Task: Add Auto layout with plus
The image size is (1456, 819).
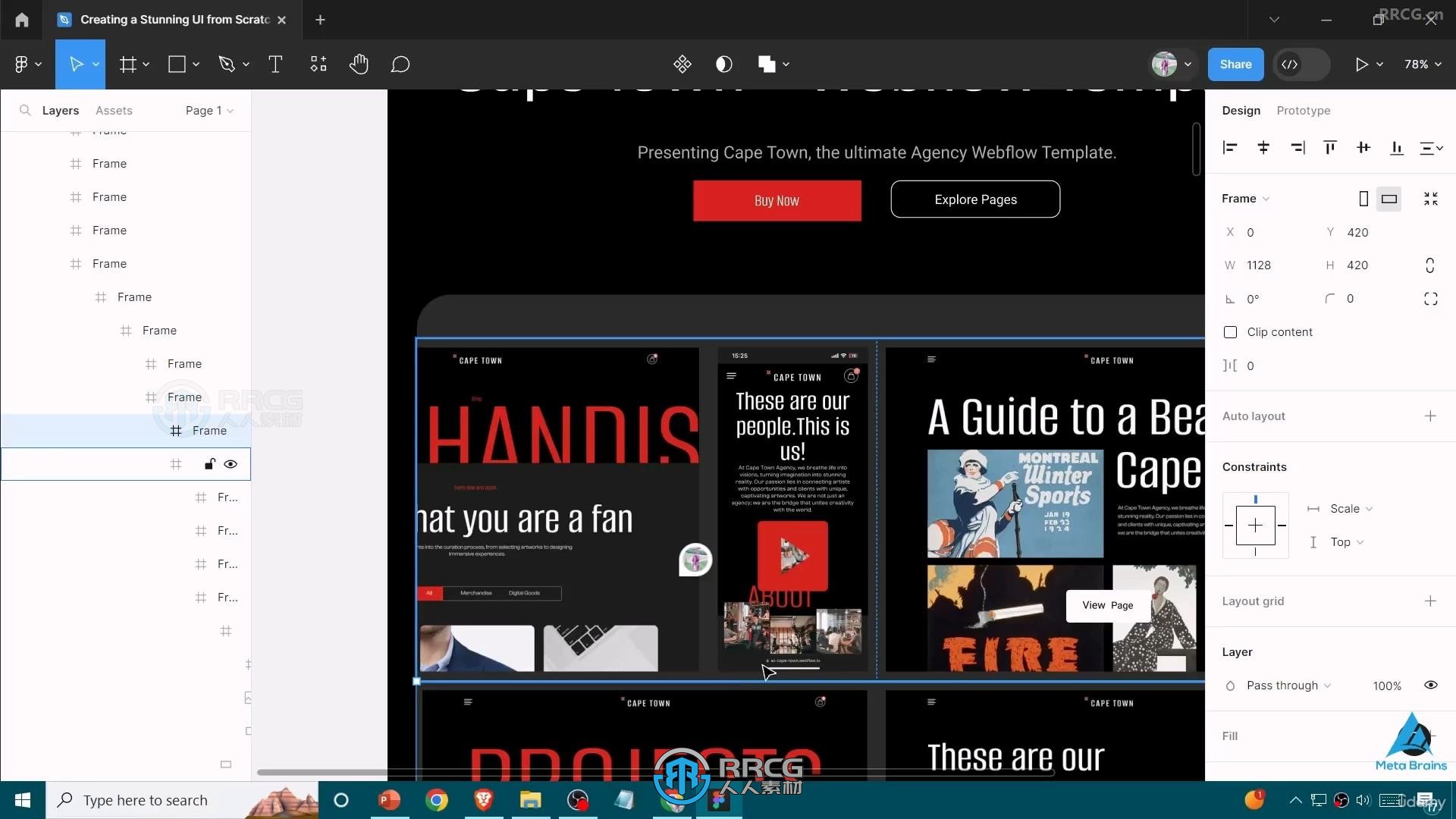Action: (x=1430, y=416)
